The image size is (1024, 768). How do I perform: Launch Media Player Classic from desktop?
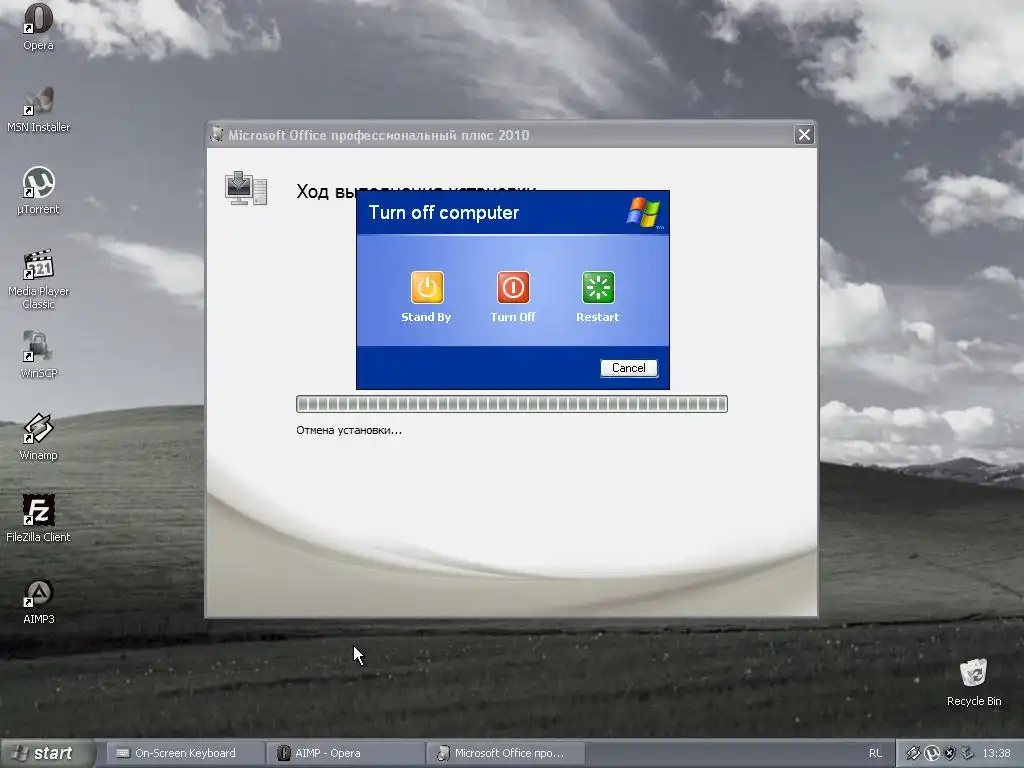pyautogui.click(x=38, y=279)
